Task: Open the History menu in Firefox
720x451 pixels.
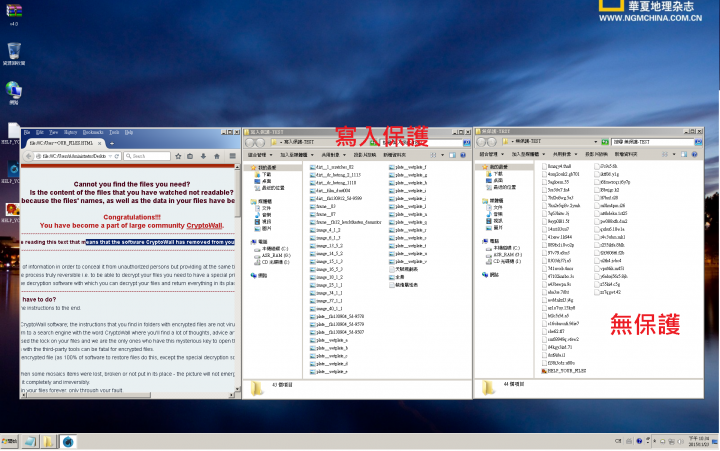Action: 70,132
